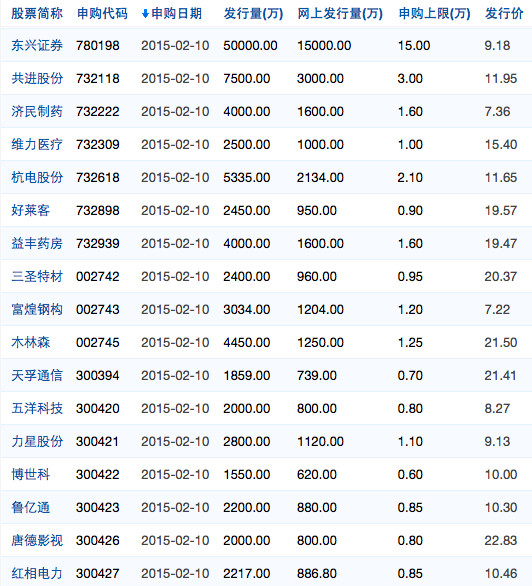The height and width of the screenshot is (586, 532).
Task: Sort table by 发行量(万) column header
Action: tap(253, 14)
